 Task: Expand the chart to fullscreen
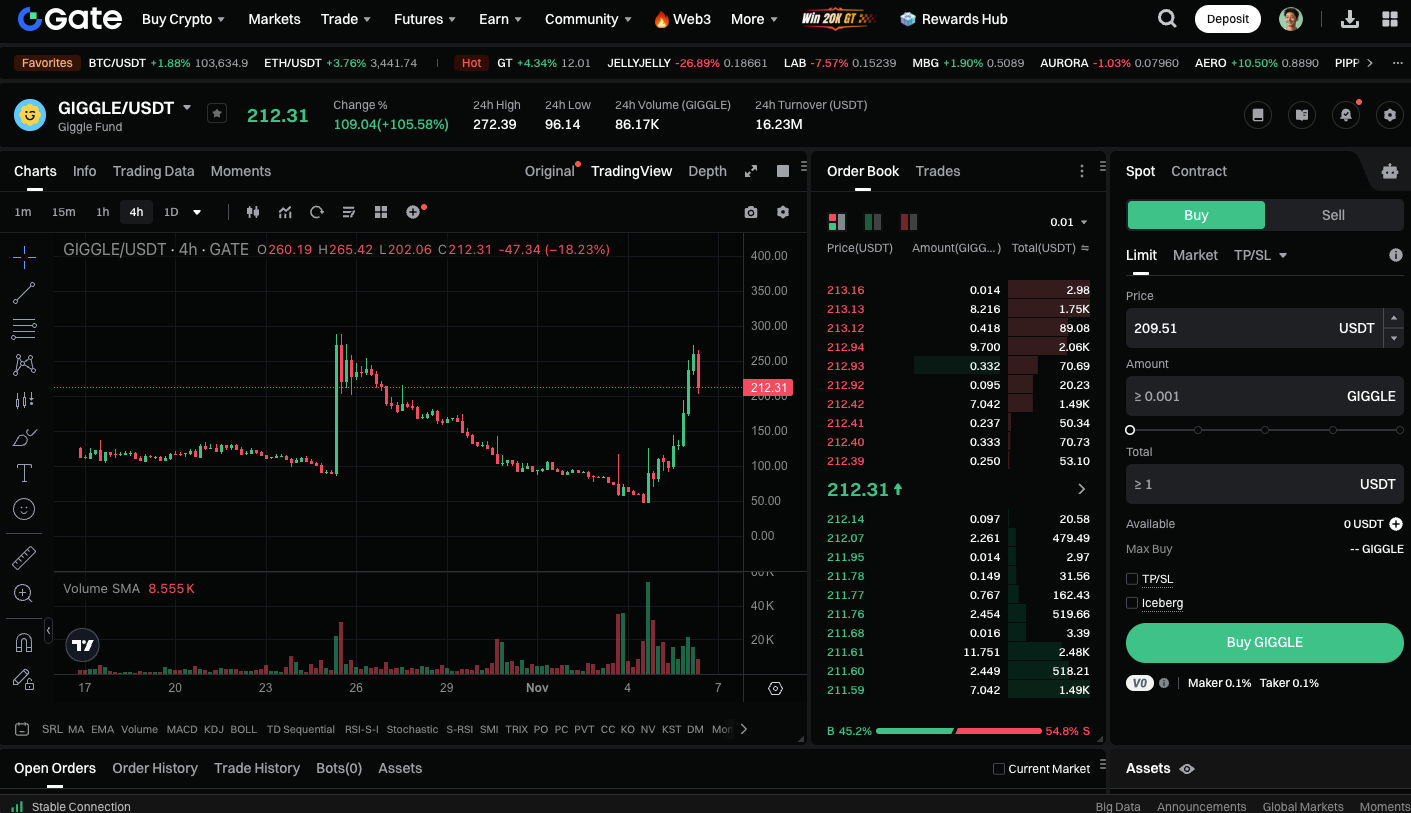point(751,171)
